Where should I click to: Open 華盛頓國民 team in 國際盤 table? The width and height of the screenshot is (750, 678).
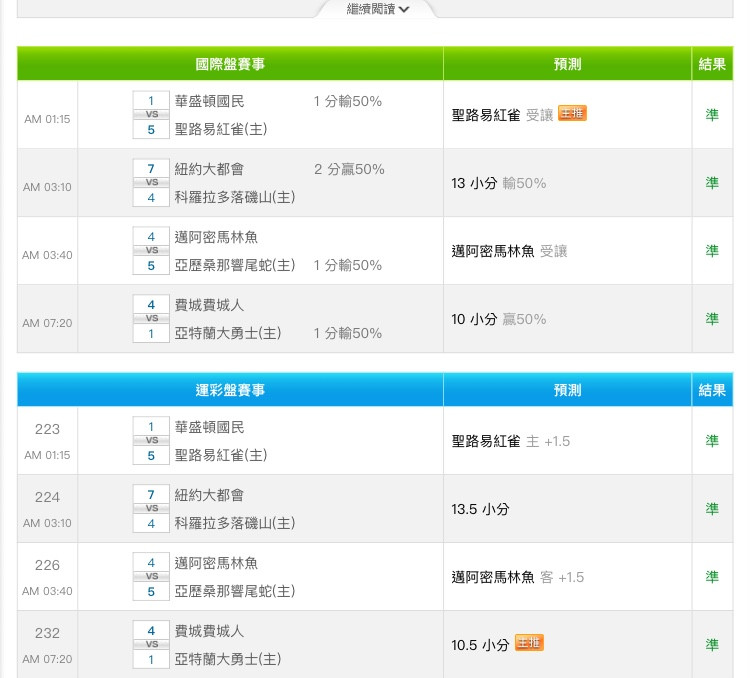coord(210,101)
